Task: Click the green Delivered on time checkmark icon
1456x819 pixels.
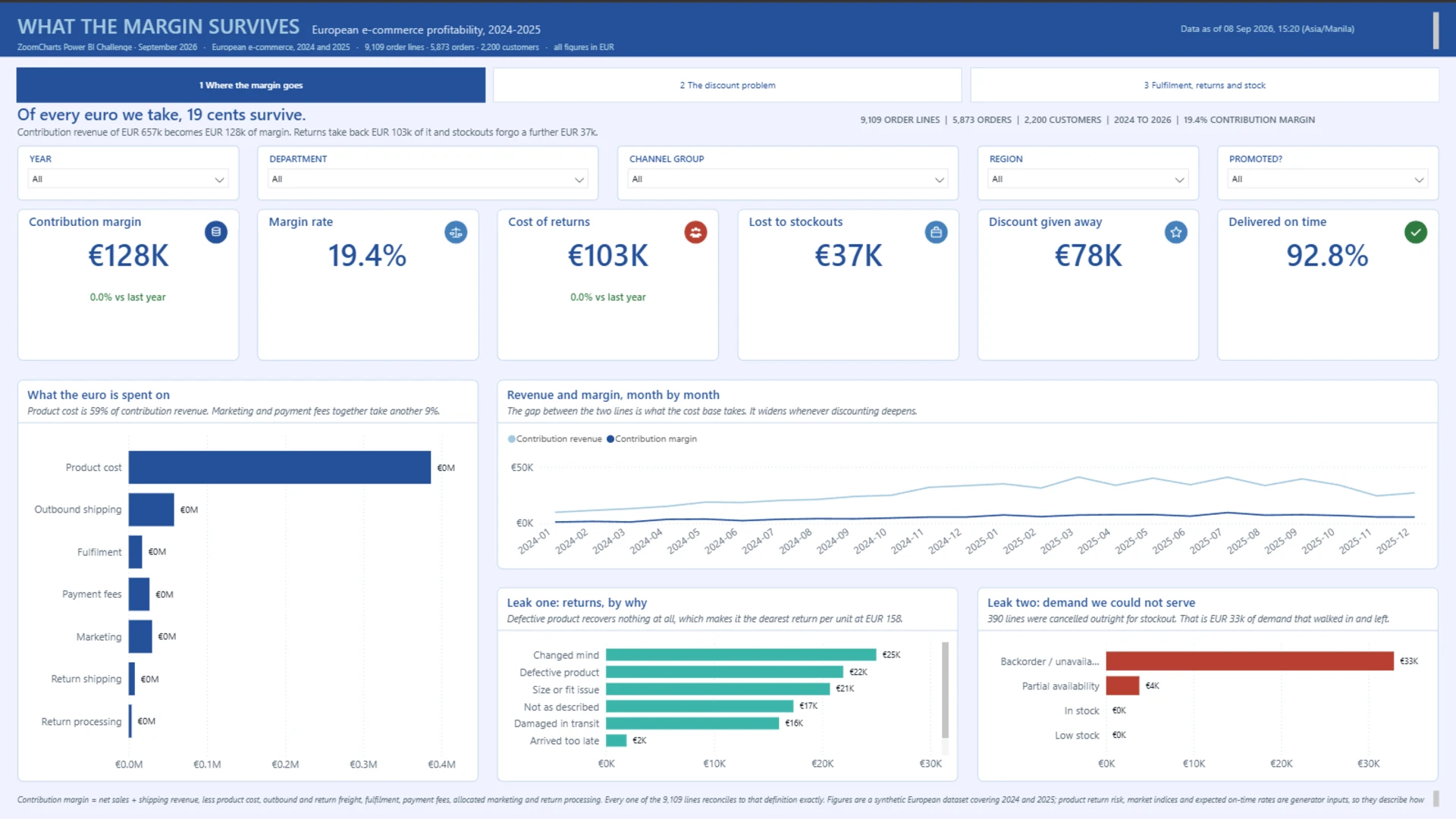Action: point(1415,232)
